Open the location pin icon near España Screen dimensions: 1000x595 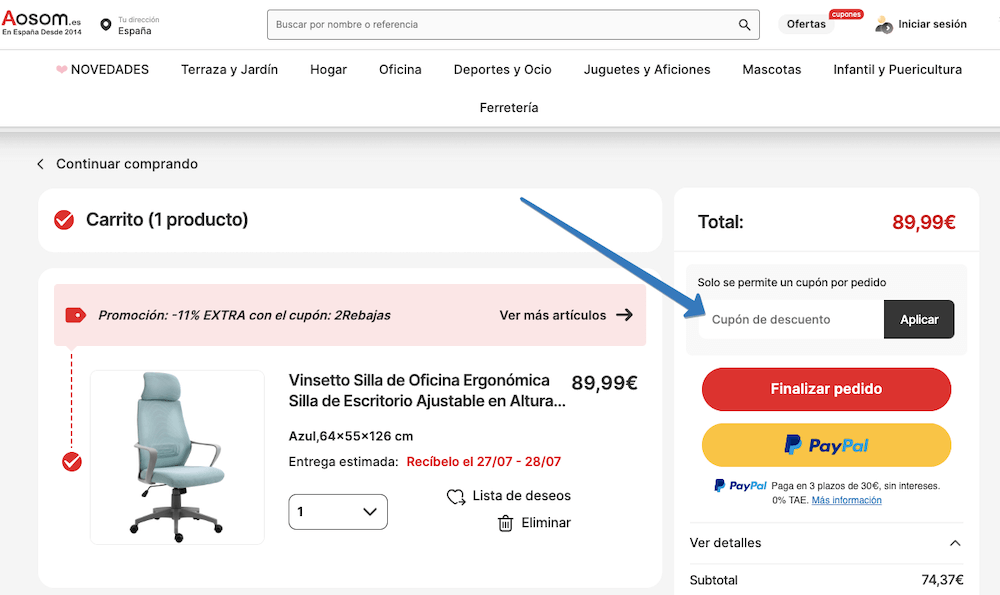pos(105,22)
